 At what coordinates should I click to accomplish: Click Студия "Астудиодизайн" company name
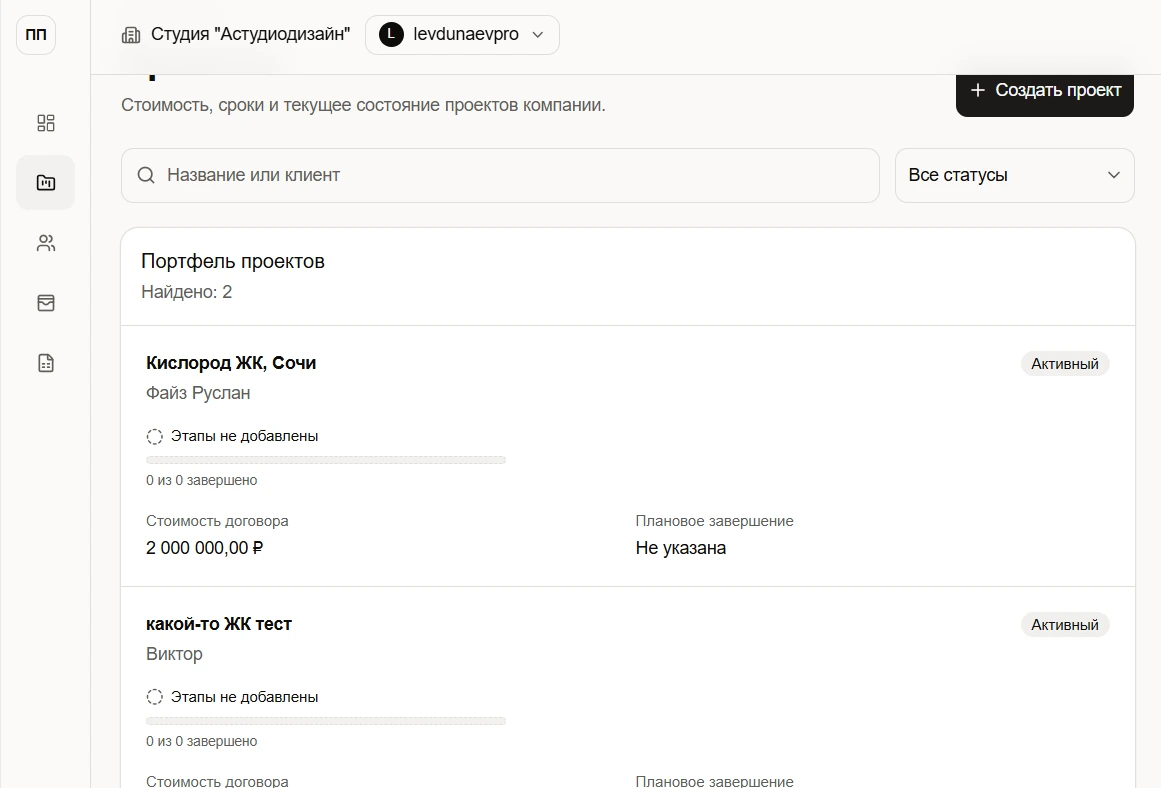pos(250,34)
